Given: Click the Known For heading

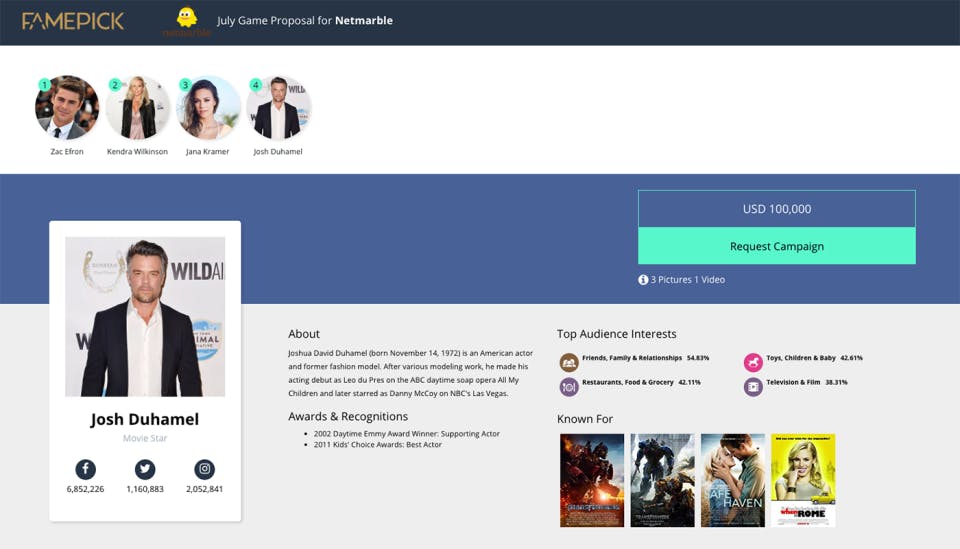Looking at the screenshot, I should coord(585,419).
